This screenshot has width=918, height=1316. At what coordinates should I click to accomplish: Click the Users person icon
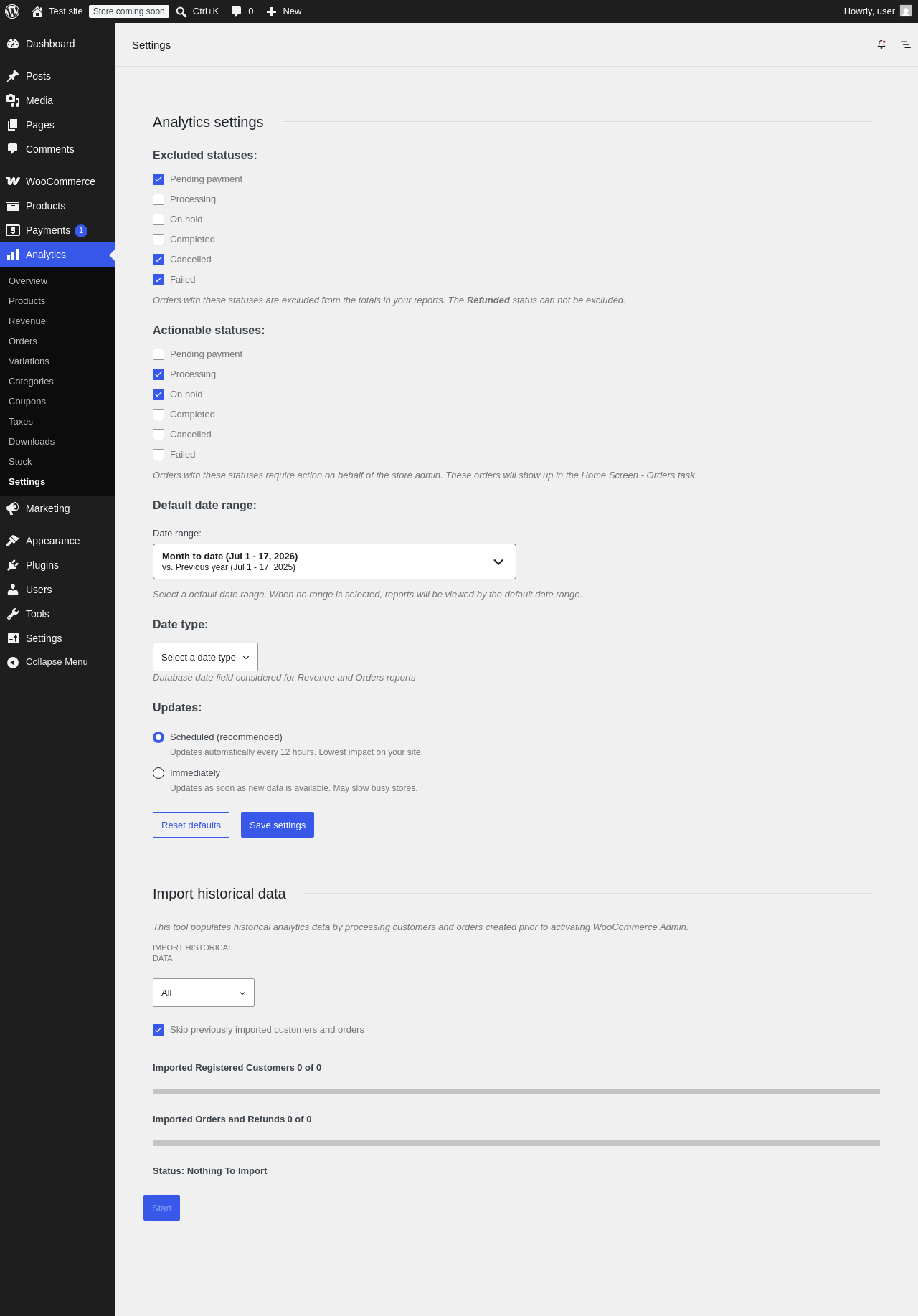[x=13, y=590]
